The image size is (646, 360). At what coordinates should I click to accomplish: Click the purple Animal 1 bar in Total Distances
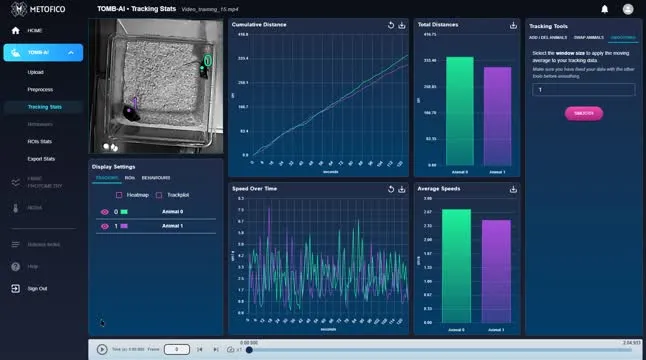click(x=497, y=117)
